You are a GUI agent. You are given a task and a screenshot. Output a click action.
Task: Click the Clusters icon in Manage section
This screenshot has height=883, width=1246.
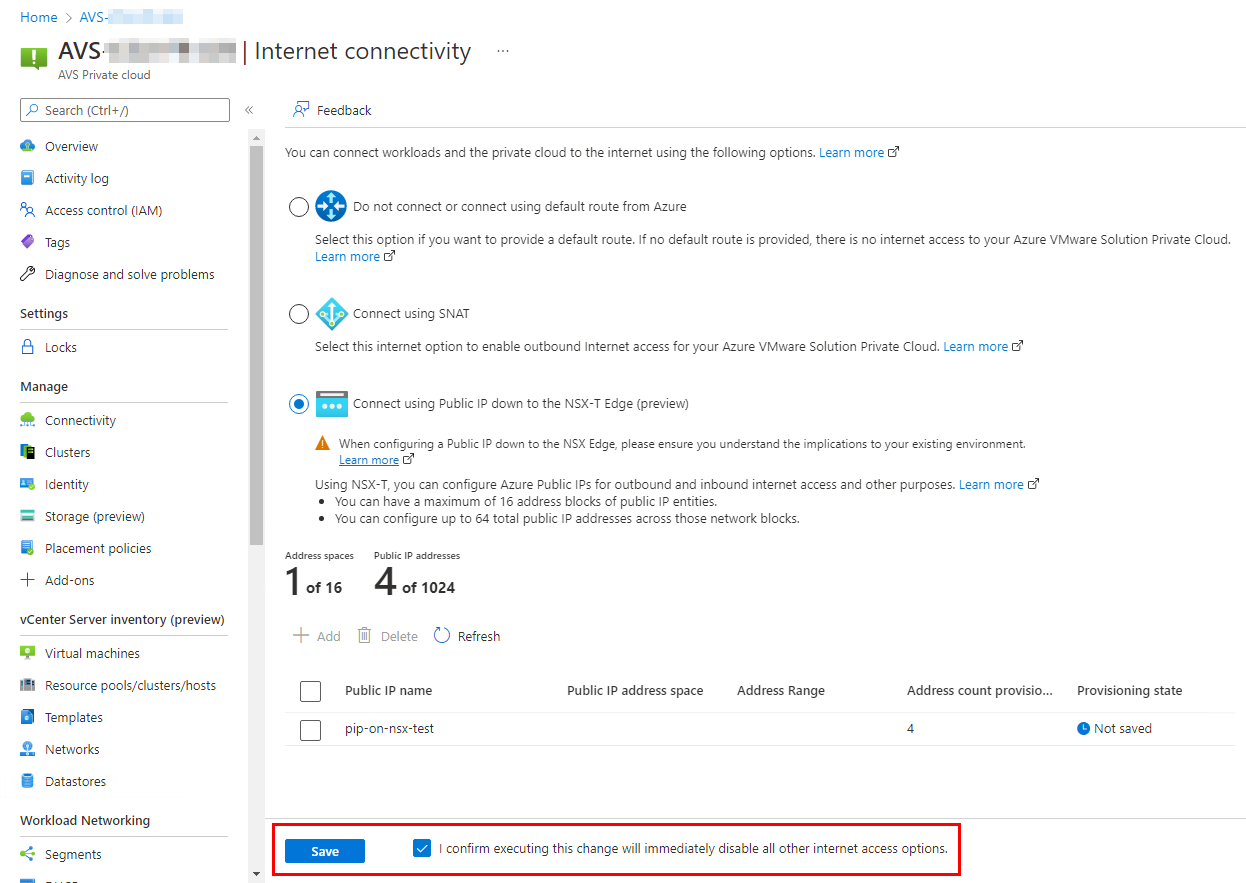(x=28, y=452)
